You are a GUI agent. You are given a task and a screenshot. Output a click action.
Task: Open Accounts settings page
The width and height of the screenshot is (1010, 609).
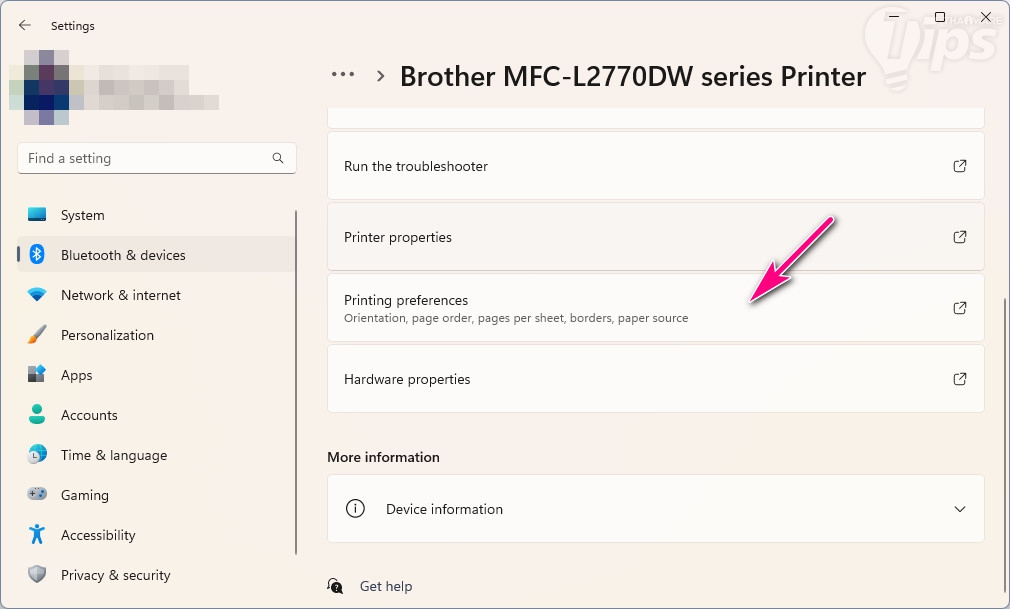coord(89,415)
